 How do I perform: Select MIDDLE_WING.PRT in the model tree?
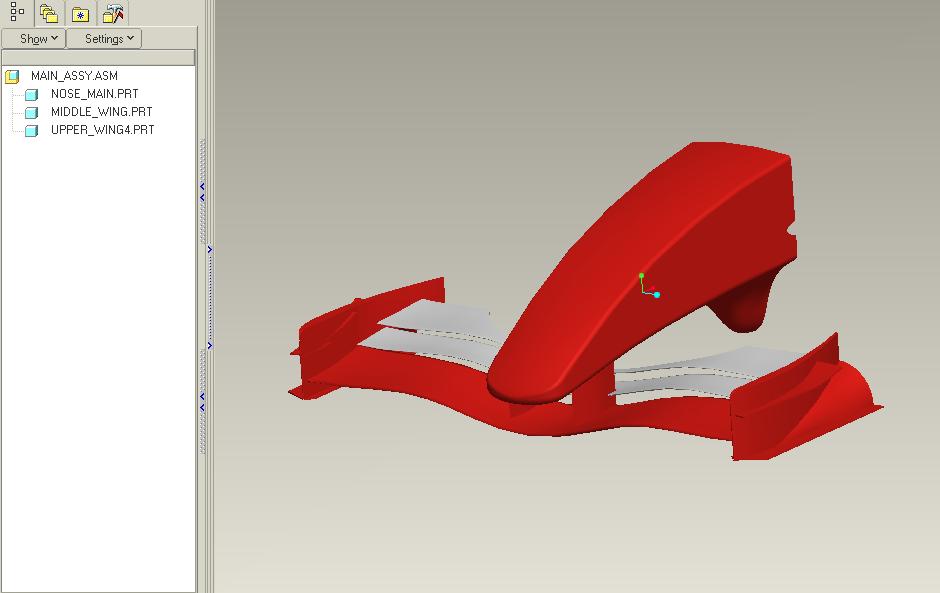coord(101,112)
